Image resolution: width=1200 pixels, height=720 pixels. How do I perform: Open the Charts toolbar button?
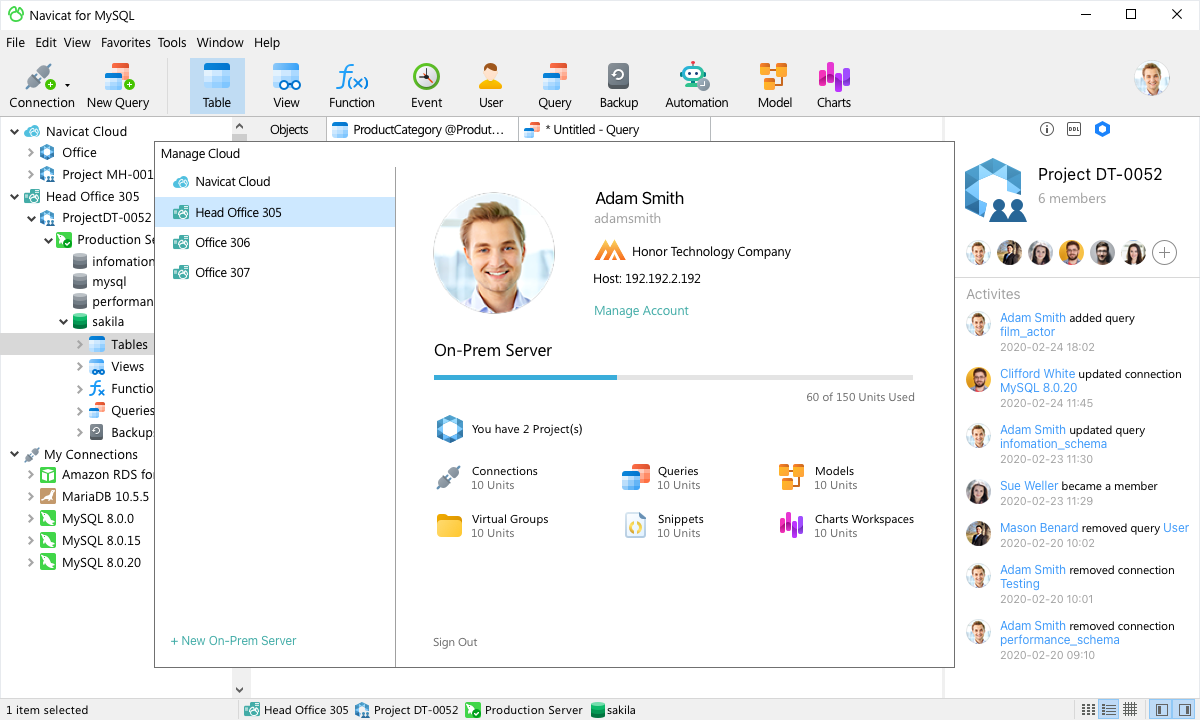click(833, 86)
